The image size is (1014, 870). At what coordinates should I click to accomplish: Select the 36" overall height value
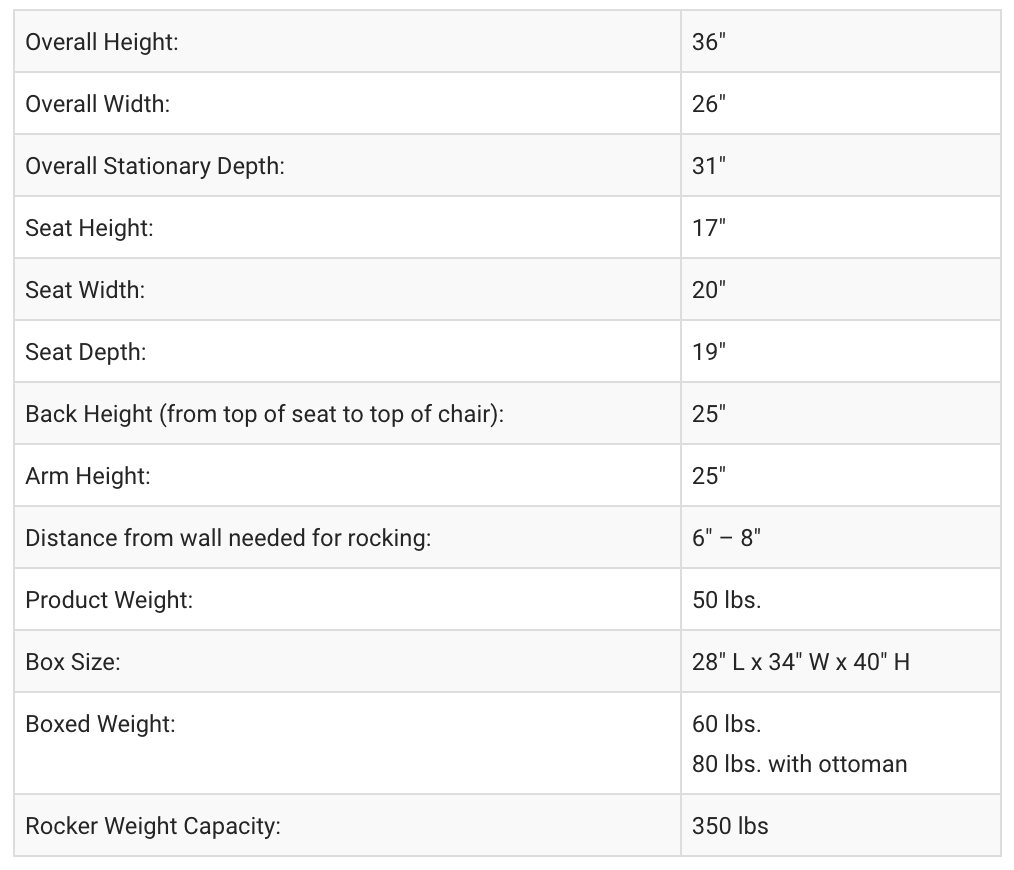point(708,42)
